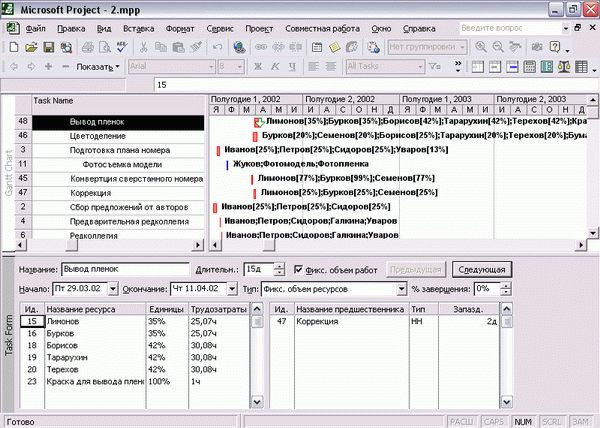Click the Следующая button
Image resolution: width=600 pixels, height=428 pixels.
[x=482, y=270]
